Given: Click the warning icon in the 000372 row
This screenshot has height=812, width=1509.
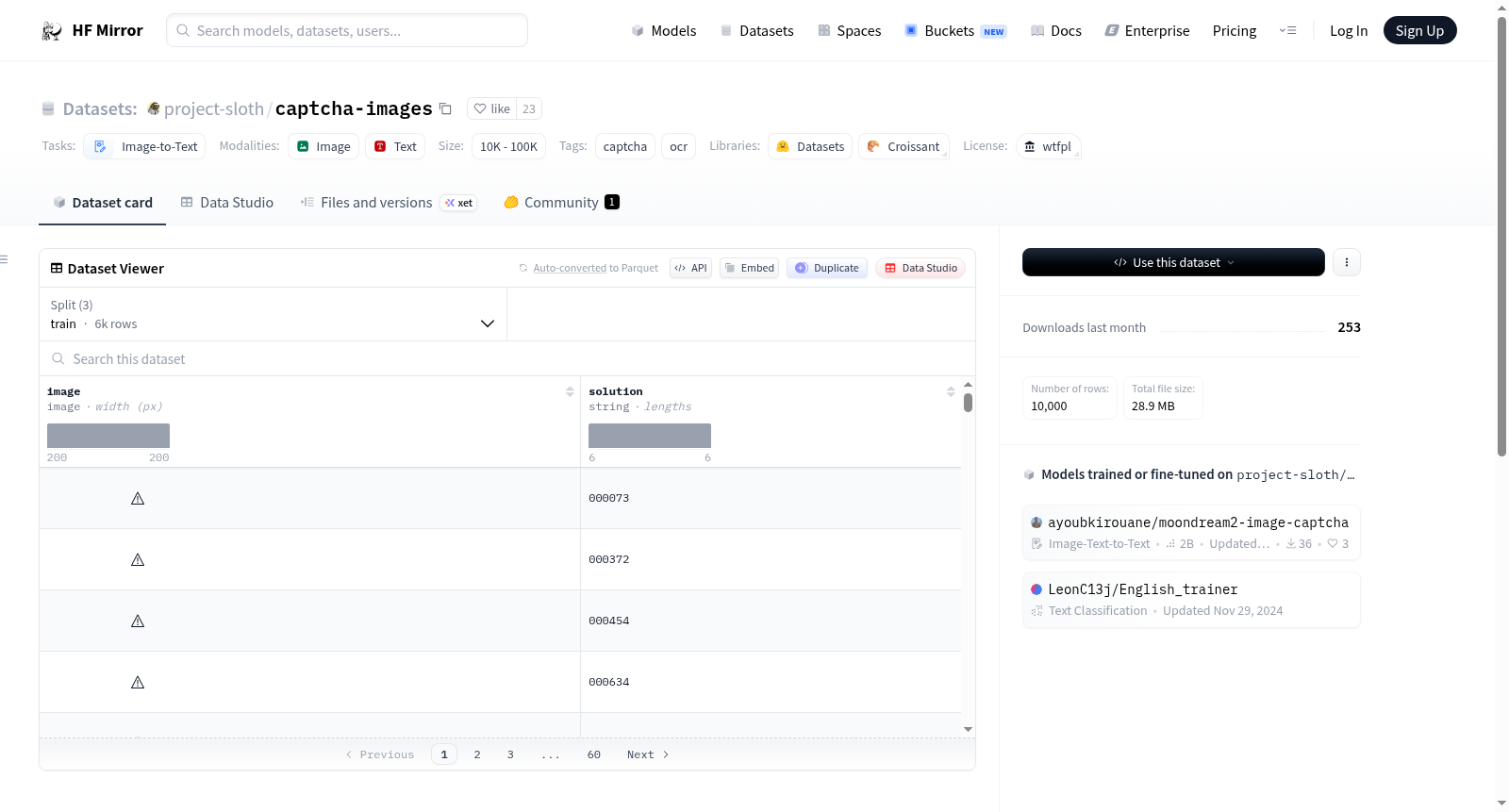Looking at the screenshot, I should 138,559.
